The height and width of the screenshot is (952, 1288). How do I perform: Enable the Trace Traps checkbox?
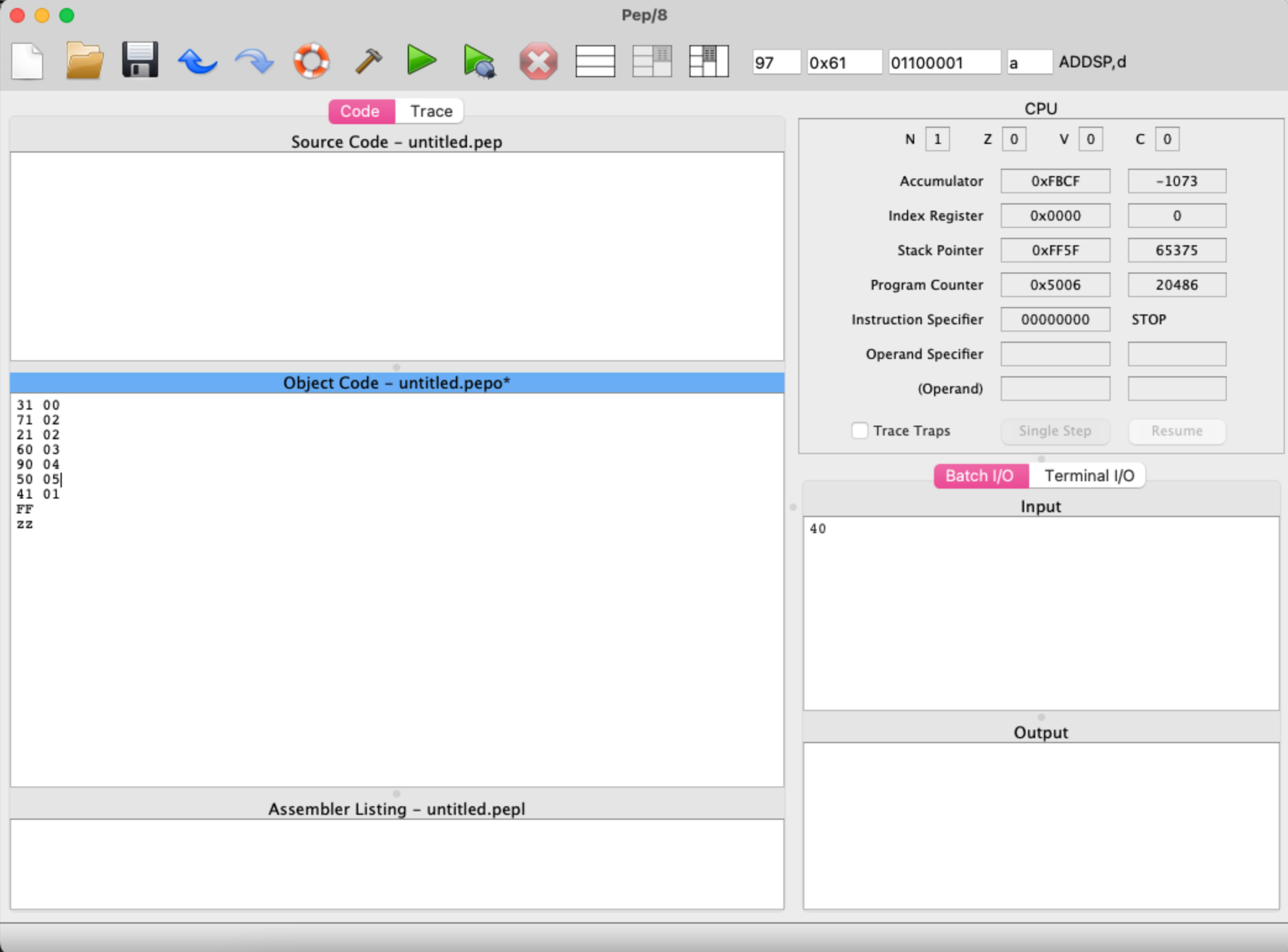tap(859, 431)
